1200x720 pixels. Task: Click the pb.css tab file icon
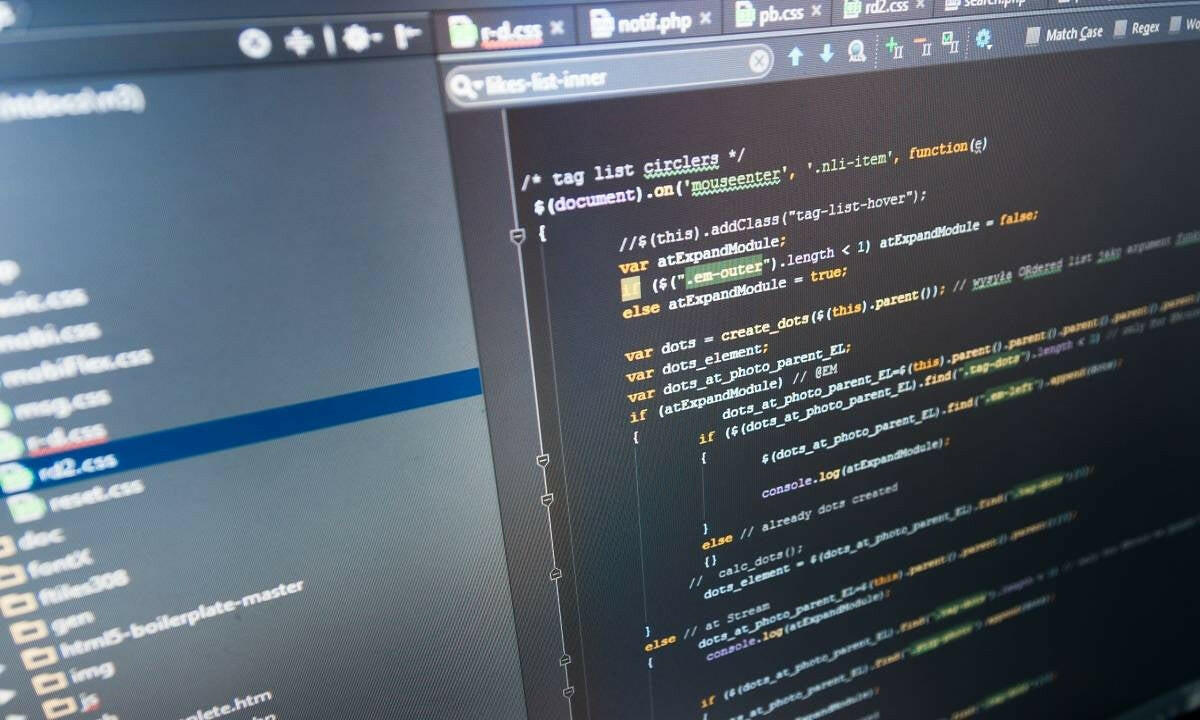[x=745, y=14]
